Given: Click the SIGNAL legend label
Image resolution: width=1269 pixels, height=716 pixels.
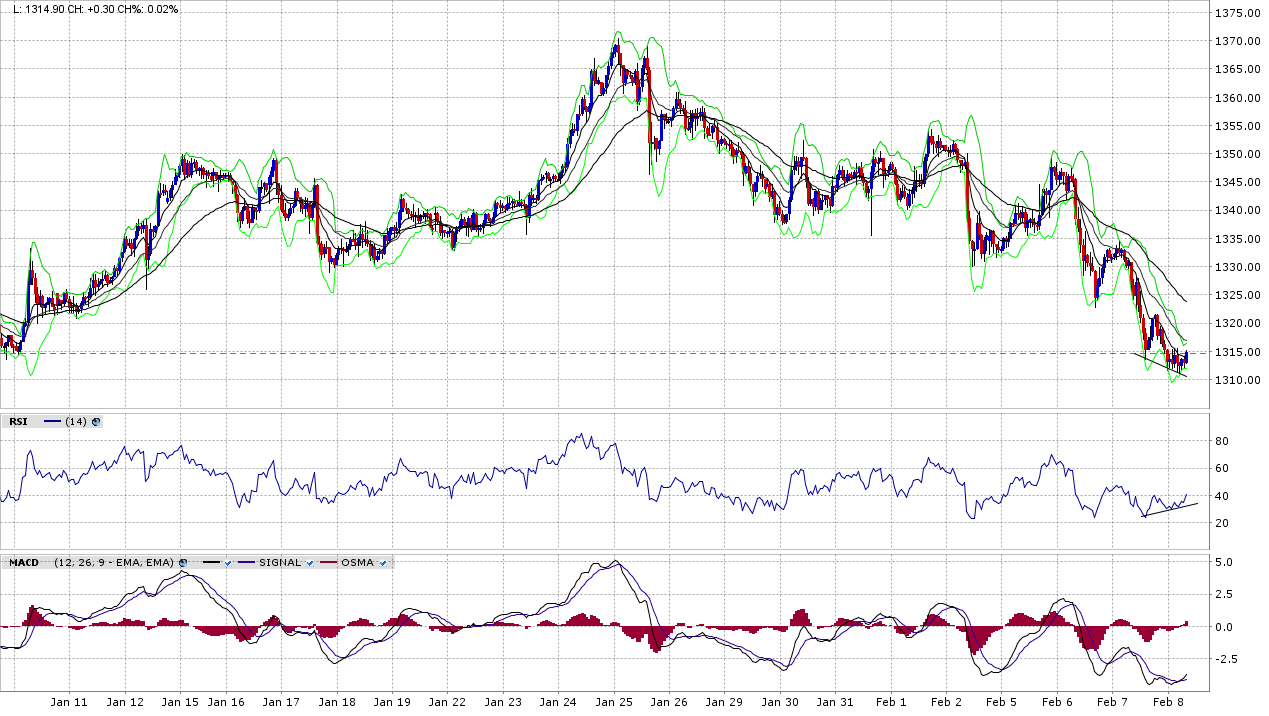Looking at the screenshot, I should (280, 563).
